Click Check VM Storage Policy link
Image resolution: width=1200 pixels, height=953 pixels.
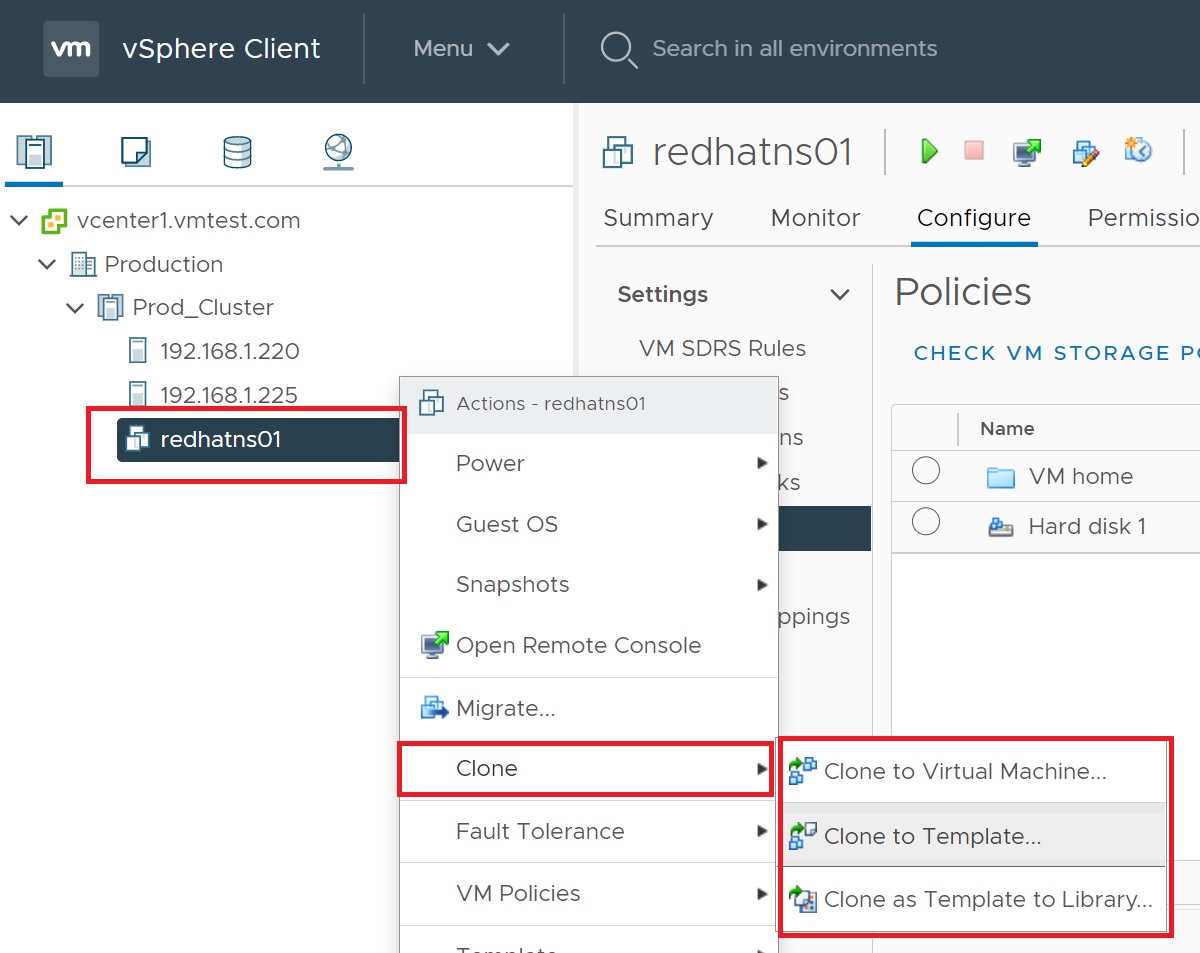point(1055,353)
